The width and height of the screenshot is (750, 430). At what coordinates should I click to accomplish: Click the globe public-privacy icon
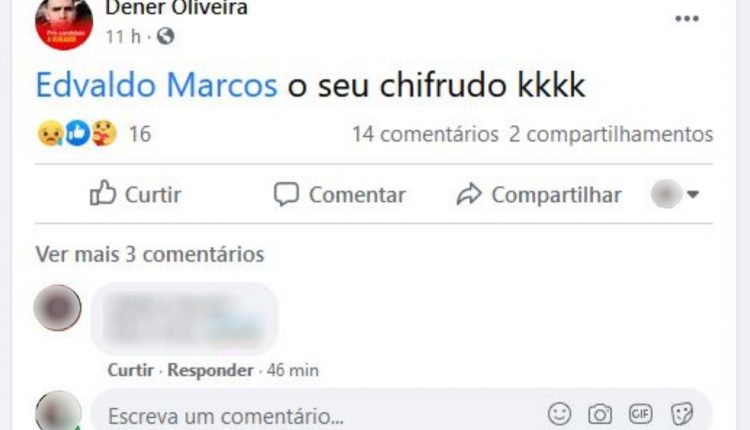[x=165, y=36]
